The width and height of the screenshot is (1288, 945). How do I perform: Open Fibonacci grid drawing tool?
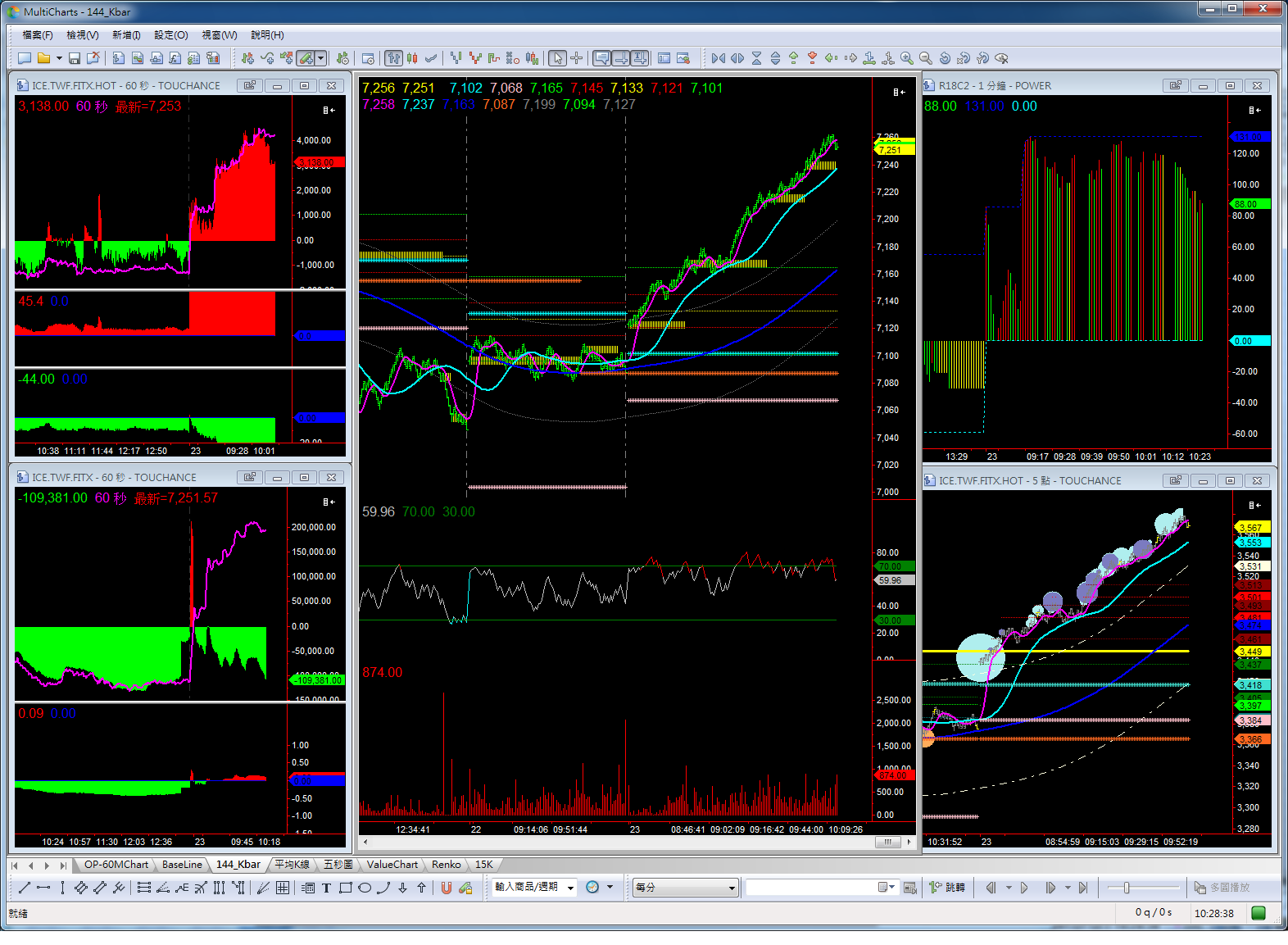point(282,888)
